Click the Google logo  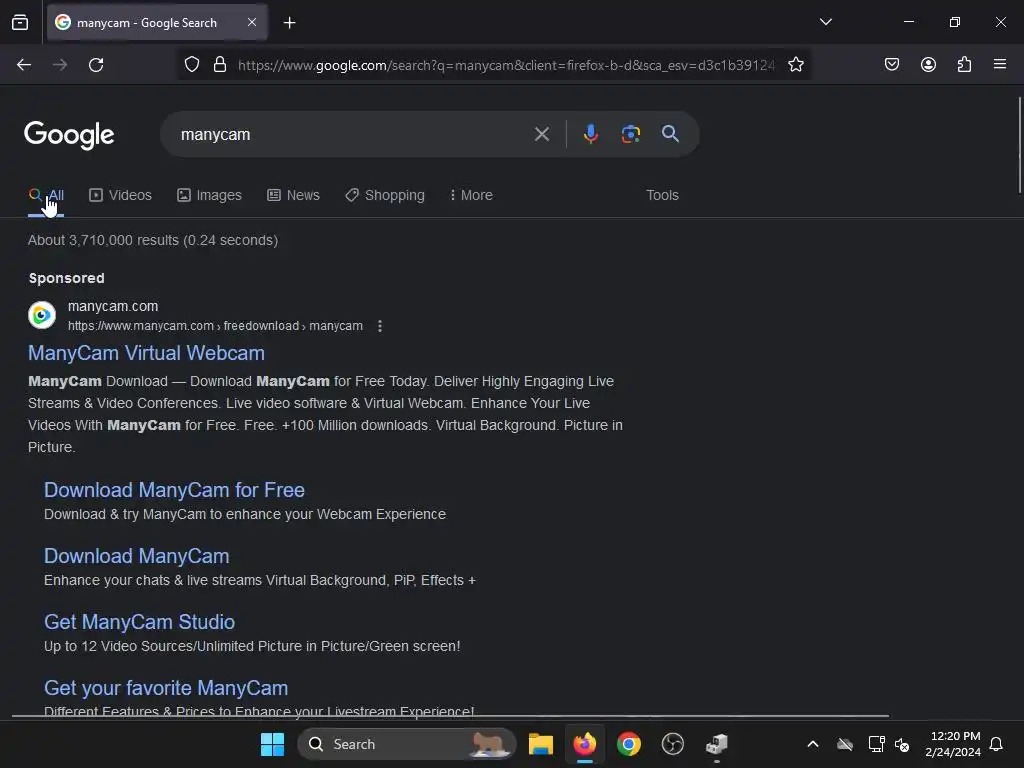tap(69, 135)
